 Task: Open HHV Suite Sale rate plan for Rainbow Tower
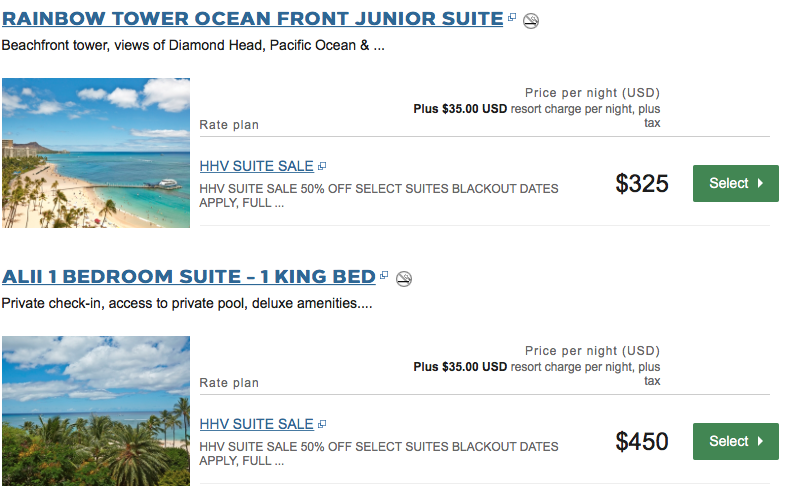(x=256, y=166)
